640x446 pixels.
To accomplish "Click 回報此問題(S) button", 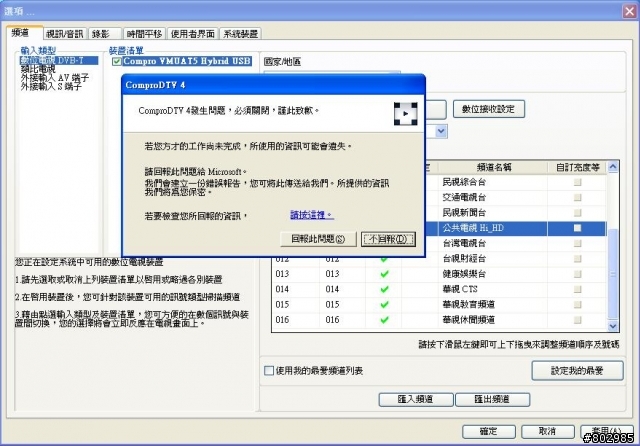I will (x=318, y=239).
